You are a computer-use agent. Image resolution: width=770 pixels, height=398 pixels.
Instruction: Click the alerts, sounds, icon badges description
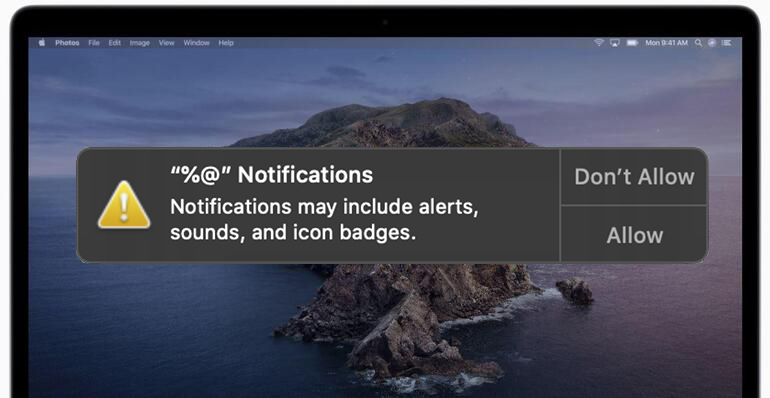tap(324, 220)
